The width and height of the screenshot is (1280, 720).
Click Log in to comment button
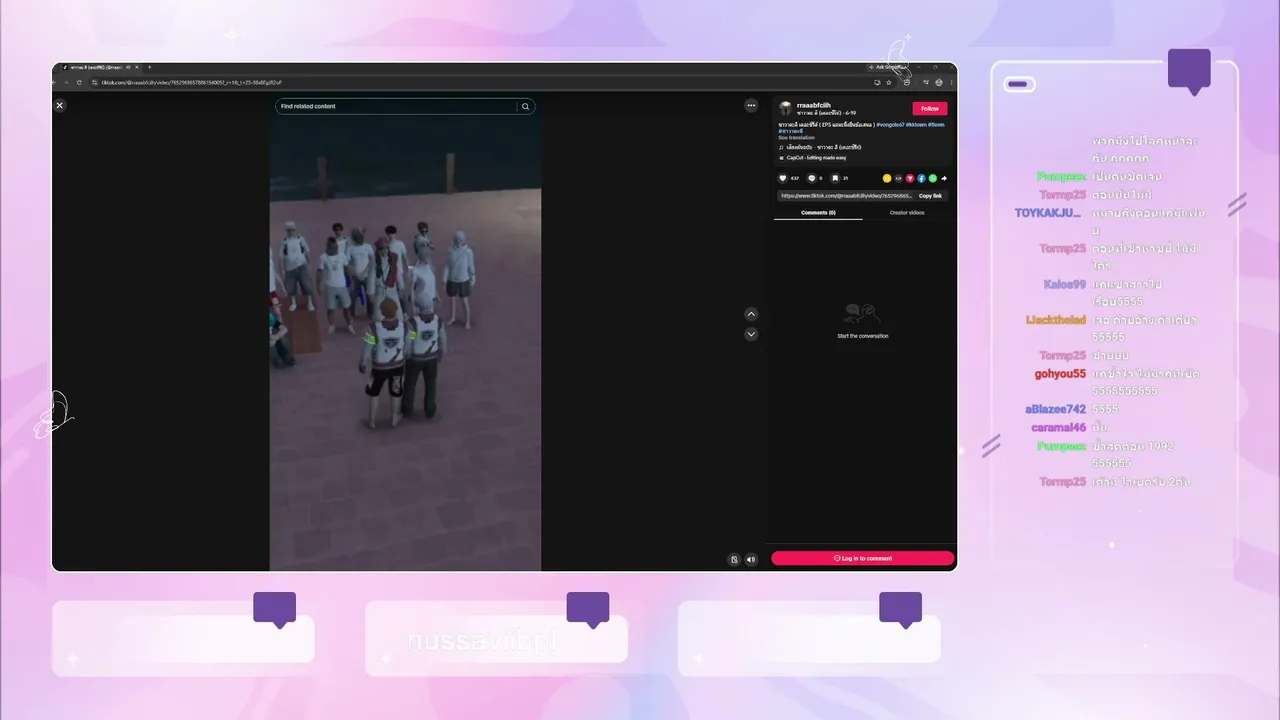pyautogui.click(x=862, y=558)
